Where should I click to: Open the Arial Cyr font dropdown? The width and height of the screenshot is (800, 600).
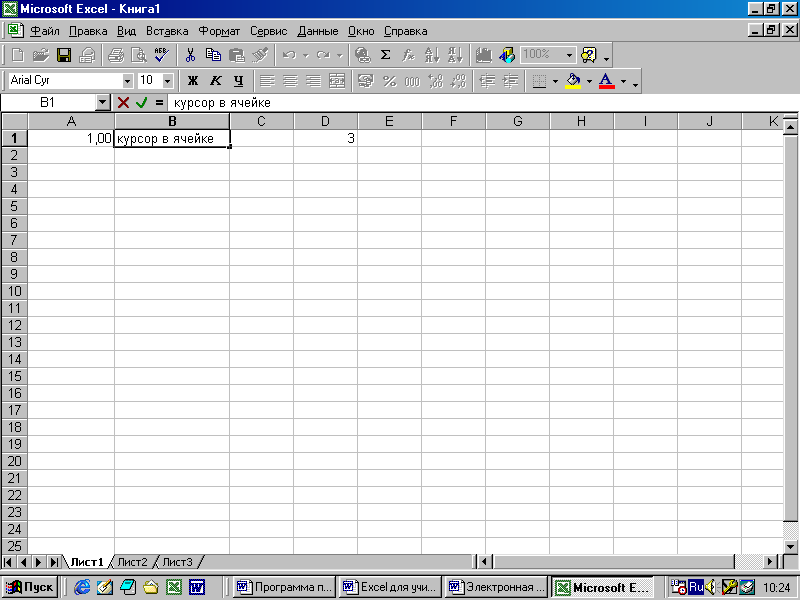click(x=127, y=81)
